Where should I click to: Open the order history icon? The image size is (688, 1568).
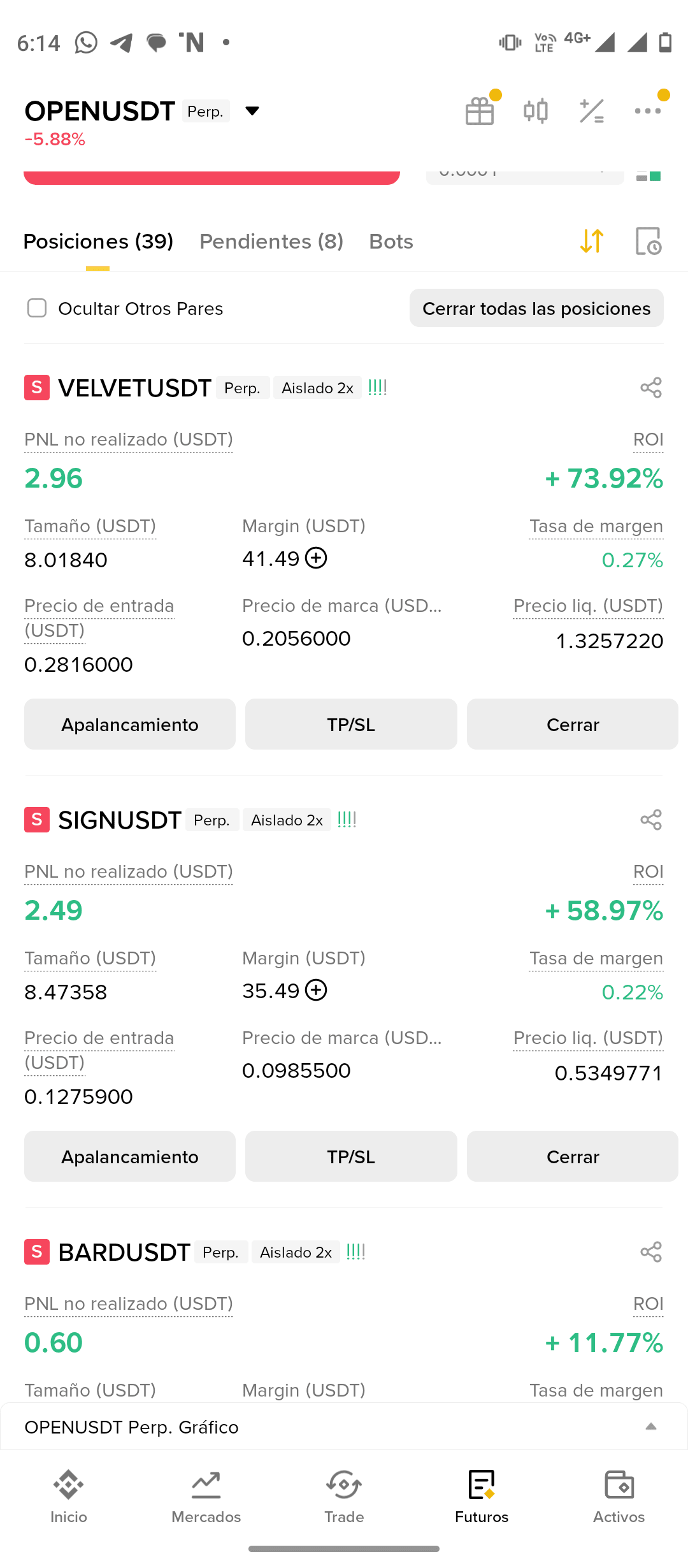[649, 241]
